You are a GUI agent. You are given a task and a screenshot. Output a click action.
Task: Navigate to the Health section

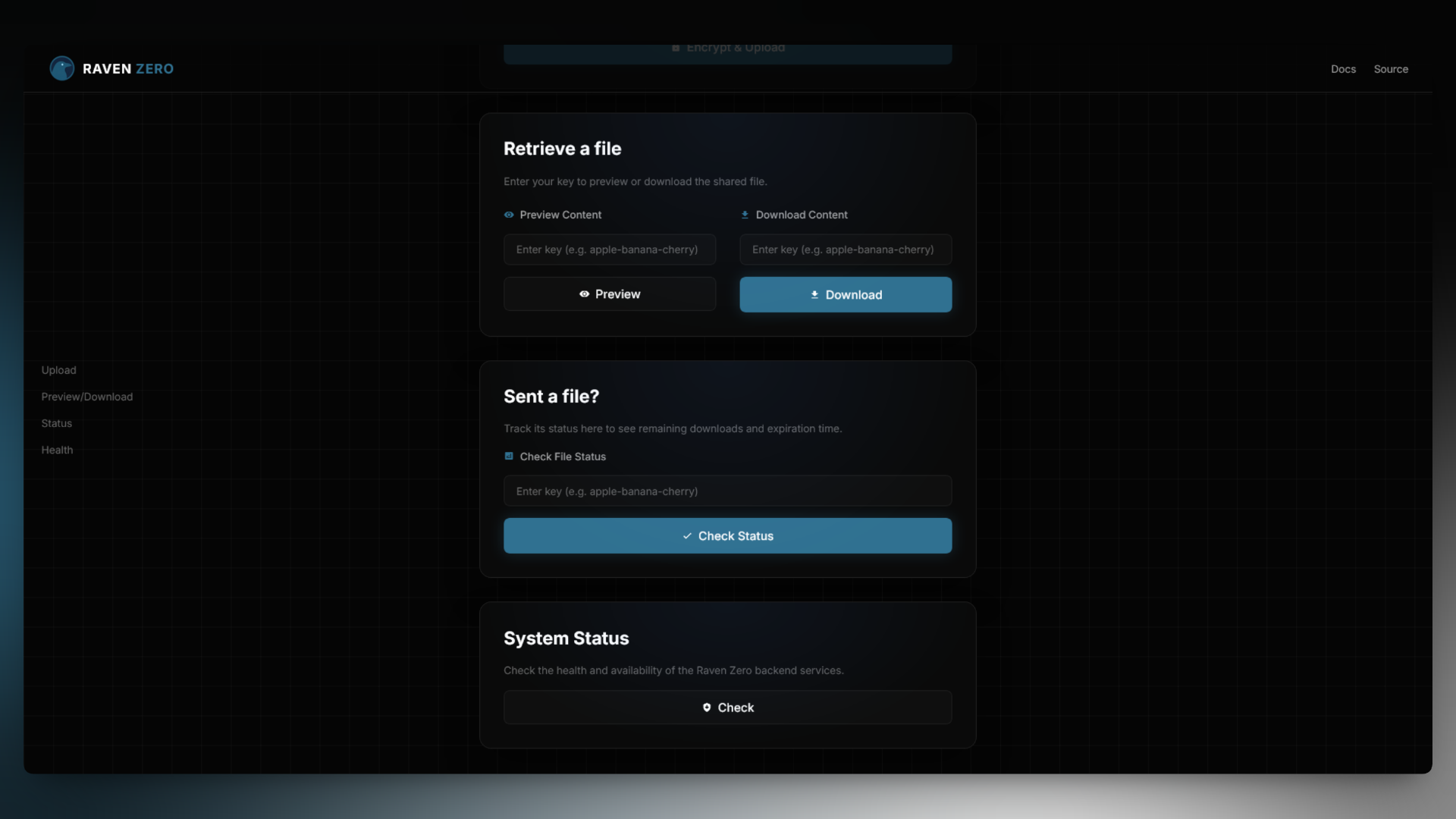click(x=57, y=450)
